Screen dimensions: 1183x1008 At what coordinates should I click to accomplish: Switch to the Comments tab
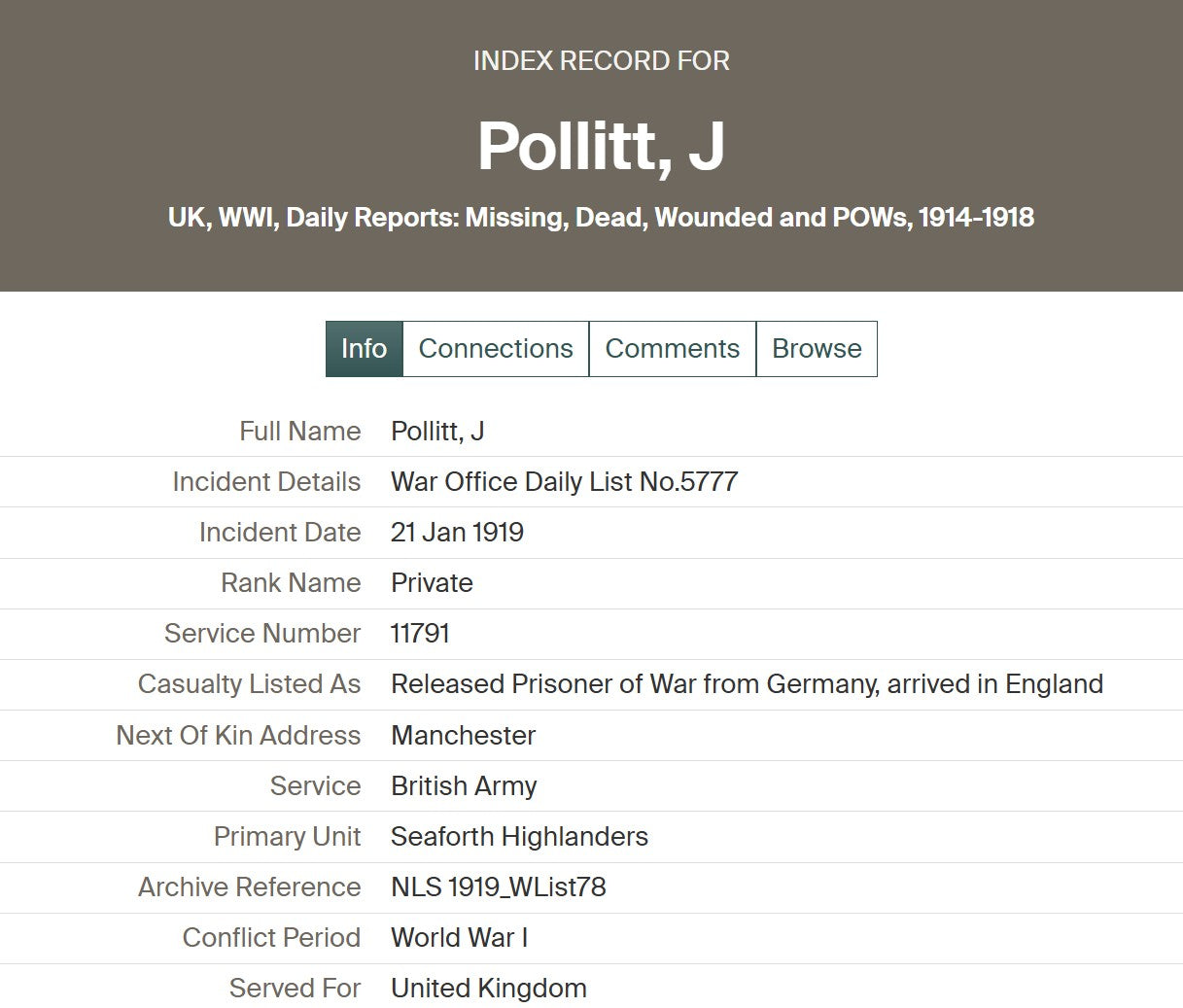coord(672,349)
